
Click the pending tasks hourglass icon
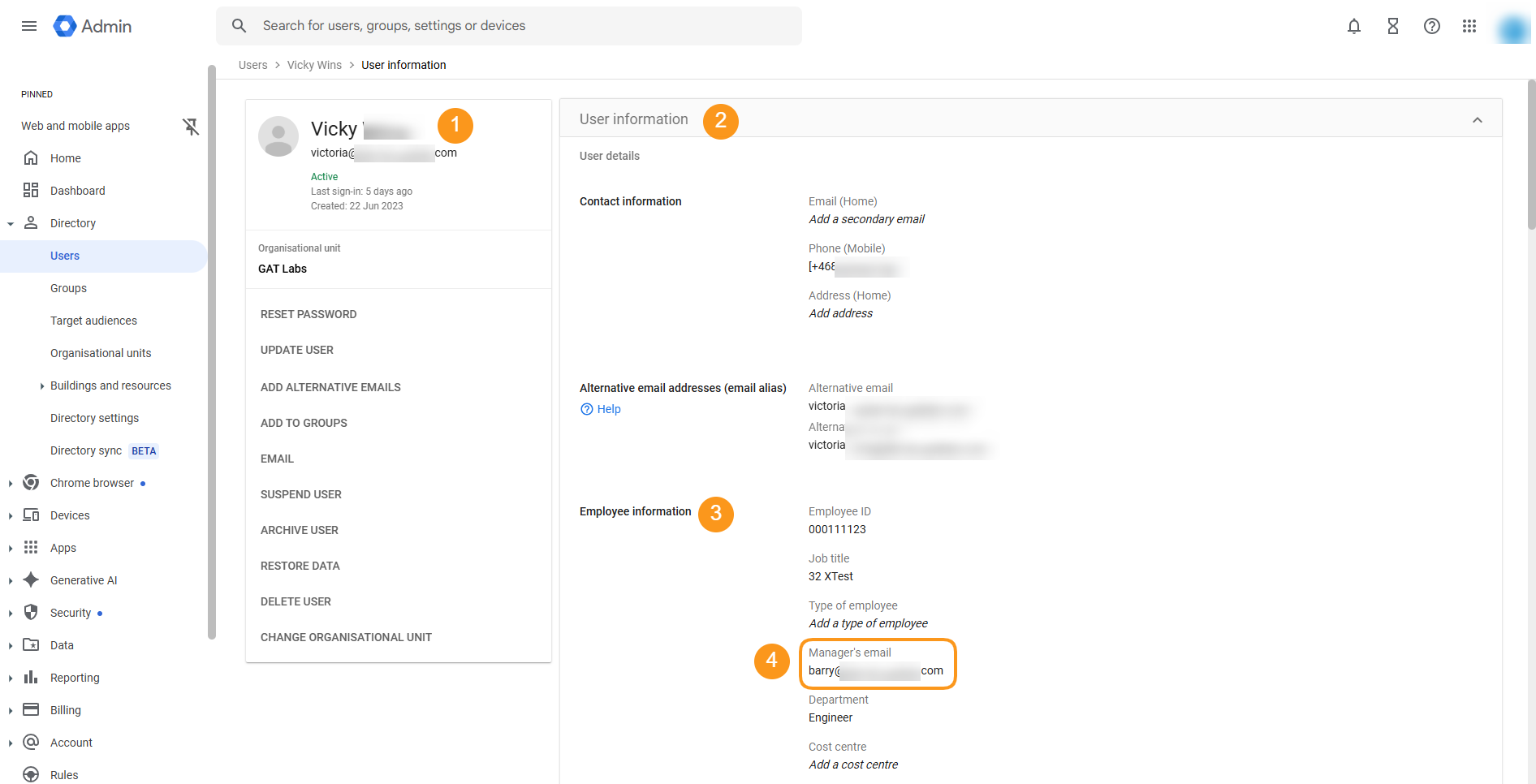click(1392, 26)
